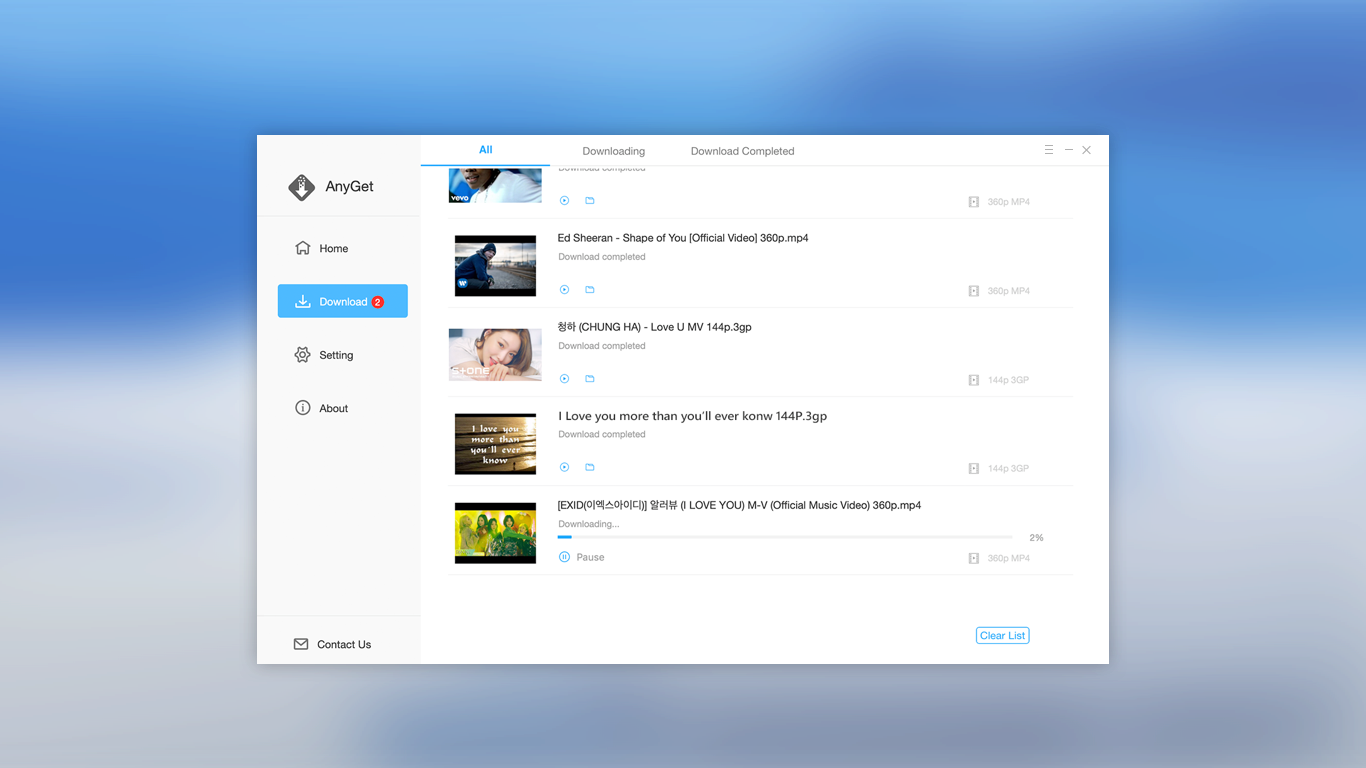
Task: Switch to the All tab
Action: [x=485, y=150]
